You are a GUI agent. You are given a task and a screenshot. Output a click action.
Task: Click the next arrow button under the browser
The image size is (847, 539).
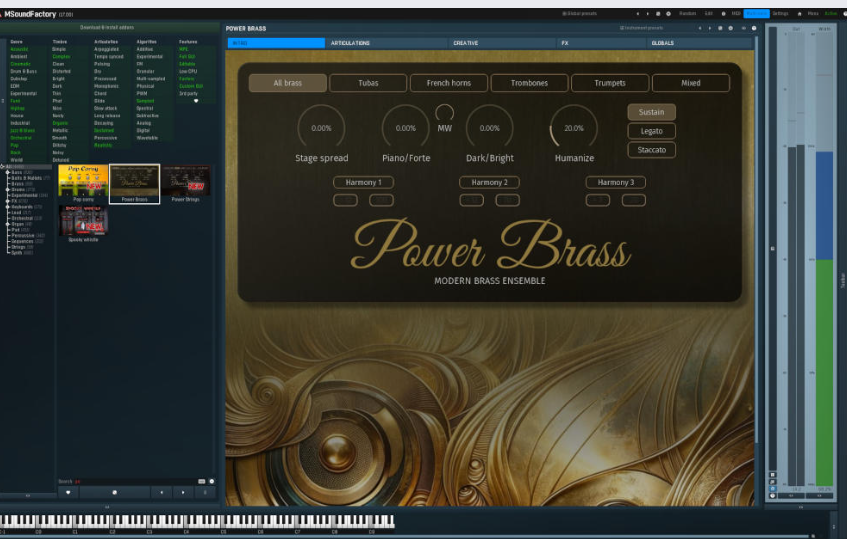(x=183, y=492)
